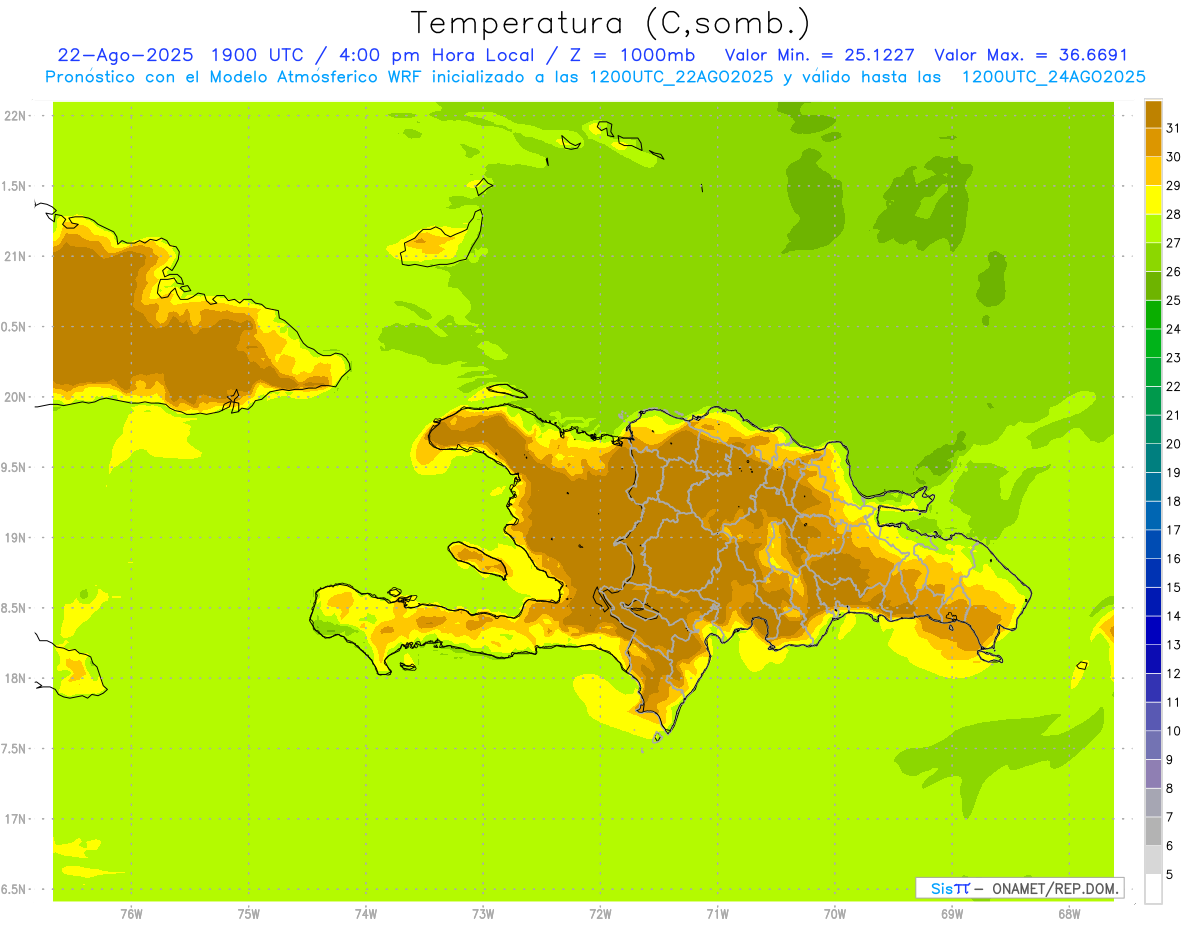
Task: Pick the orange swatch between 30 and 31
Action: pyautogui.click(x=1153, y=143)
